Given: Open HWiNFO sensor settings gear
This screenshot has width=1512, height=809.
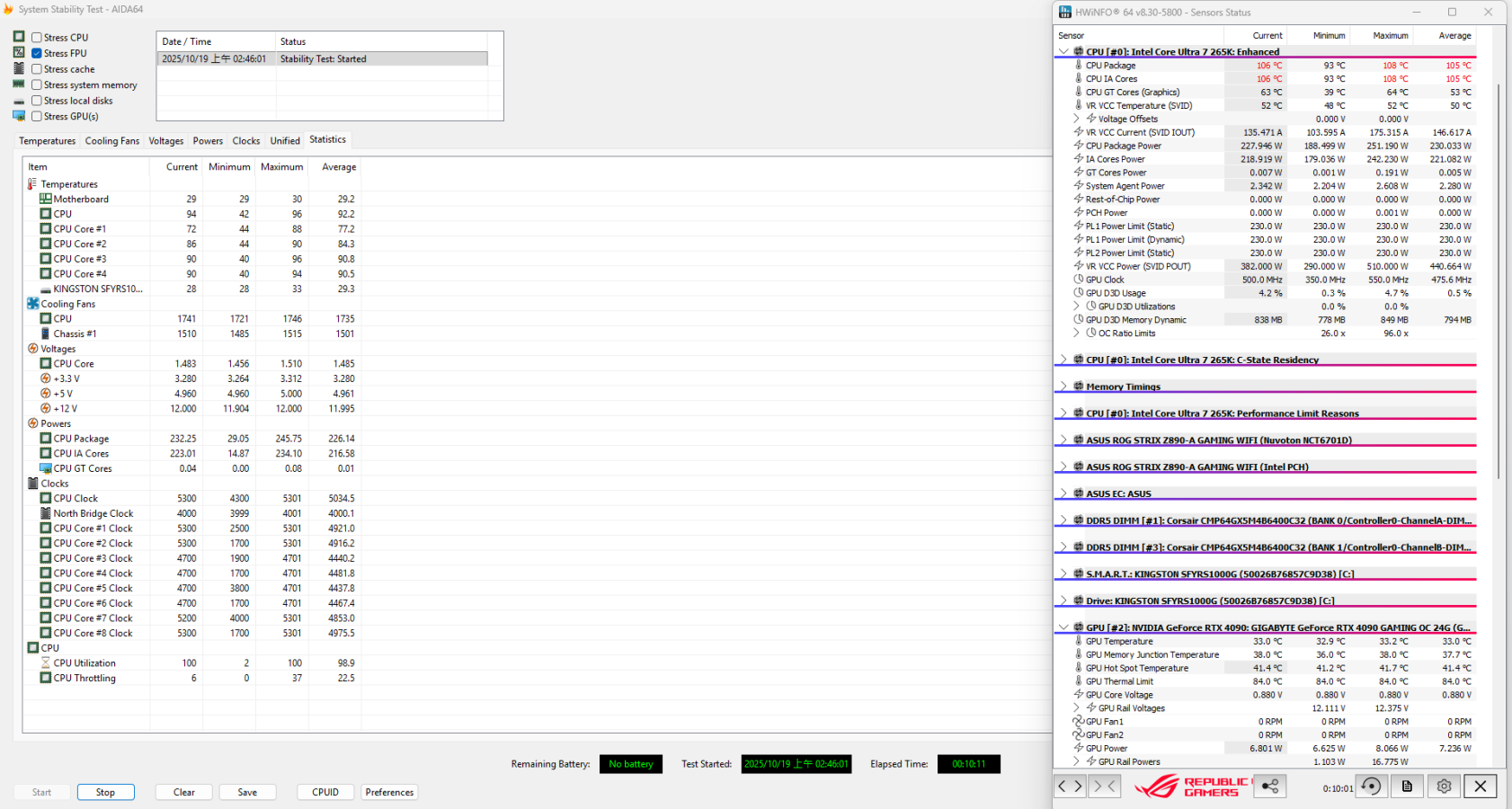Looking at the screenshot, I should (x=1444, y=787).
